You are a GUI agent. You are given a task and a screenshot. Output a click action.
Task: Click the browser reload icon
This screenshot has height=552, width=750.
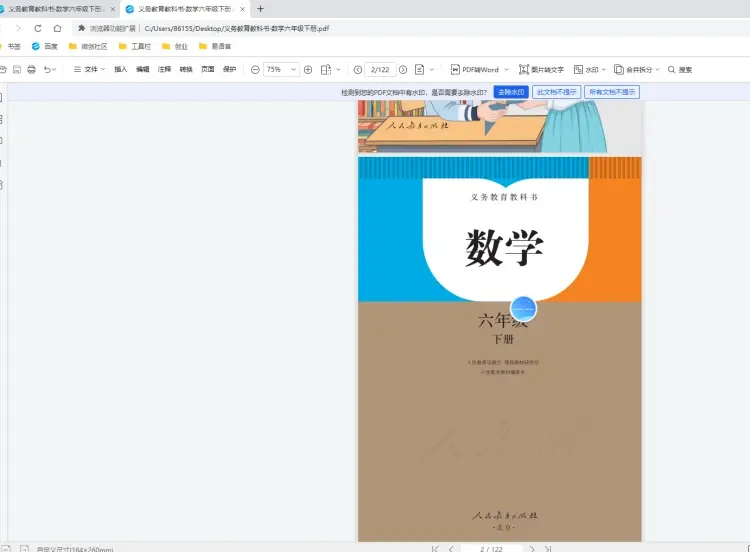38,28
